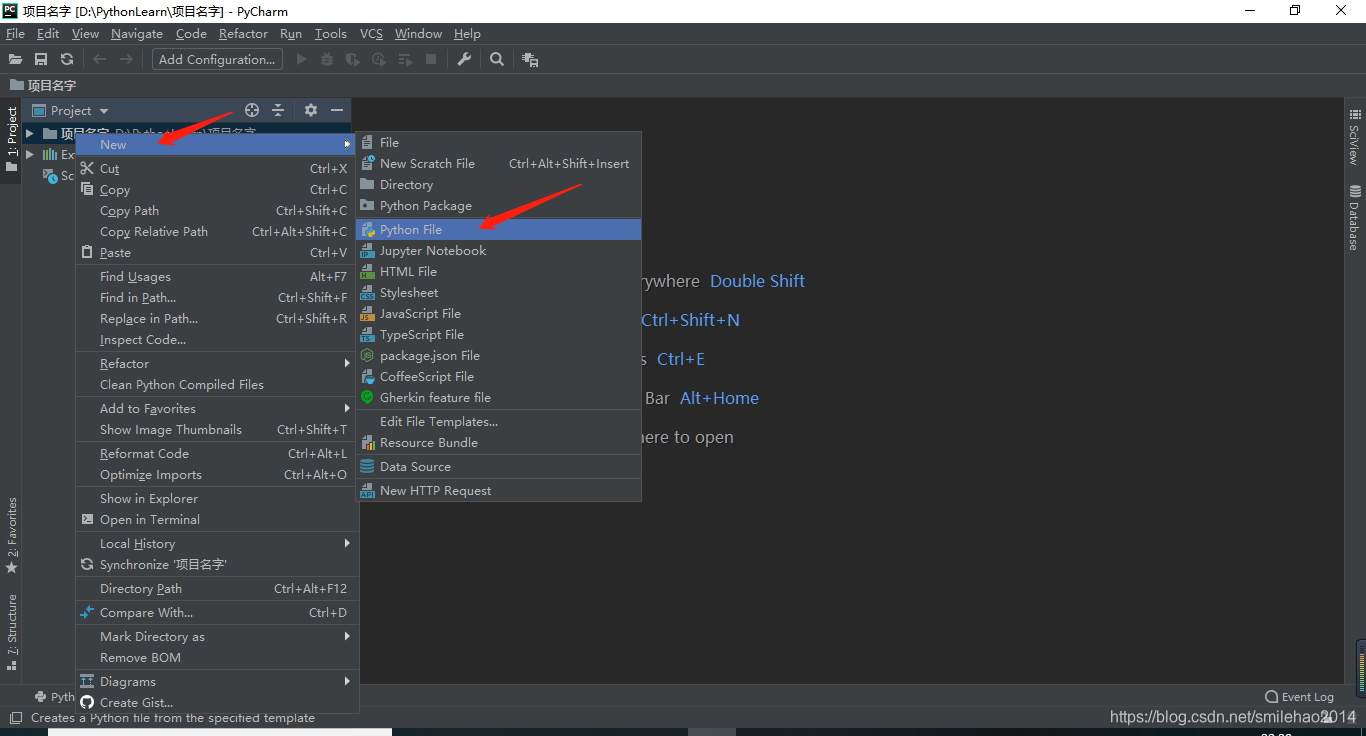Select Find Usages in context menu
The height and width of the screenshot is (736, 1366).
[x=217, y=276]
